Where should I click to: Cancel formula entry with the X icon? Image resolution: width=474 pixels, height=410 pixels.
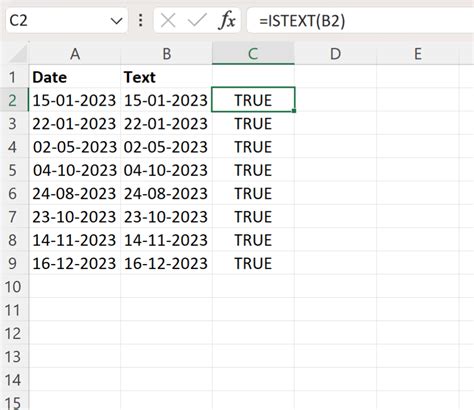click(x=168, y=21)
